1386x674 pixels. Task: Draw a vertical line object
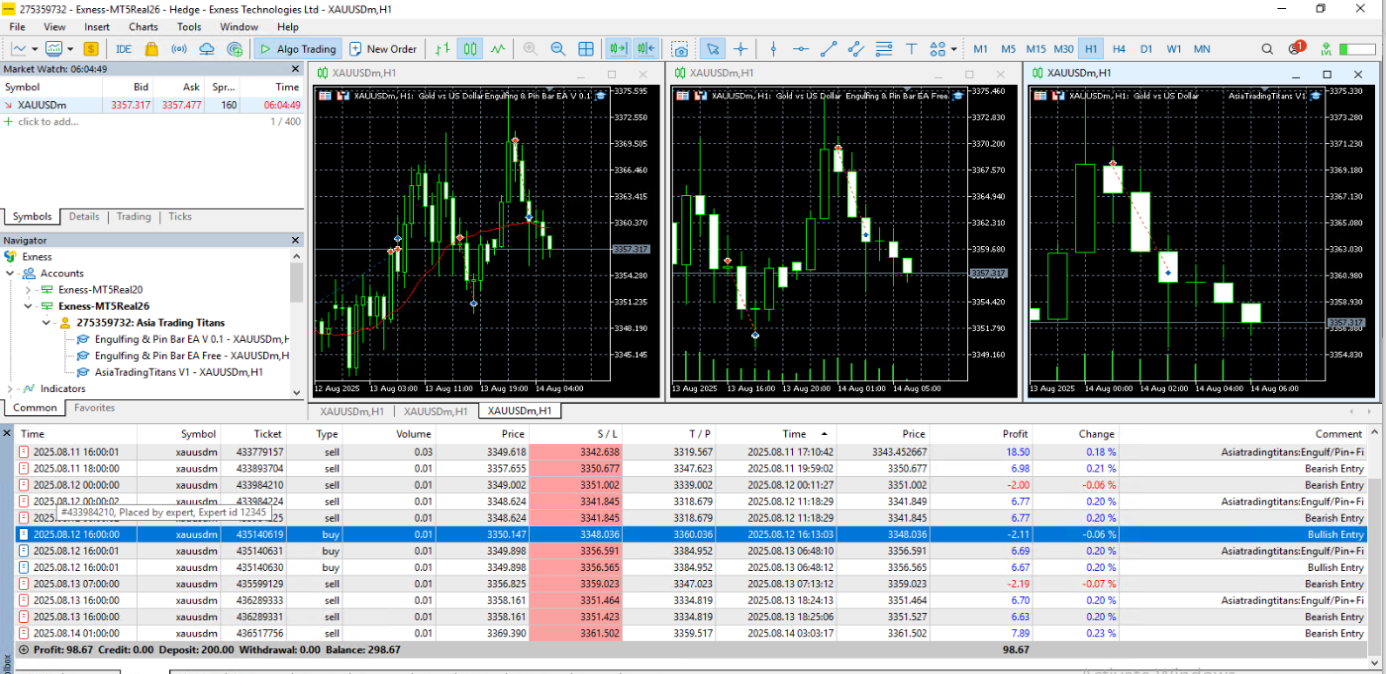(773, 48)
